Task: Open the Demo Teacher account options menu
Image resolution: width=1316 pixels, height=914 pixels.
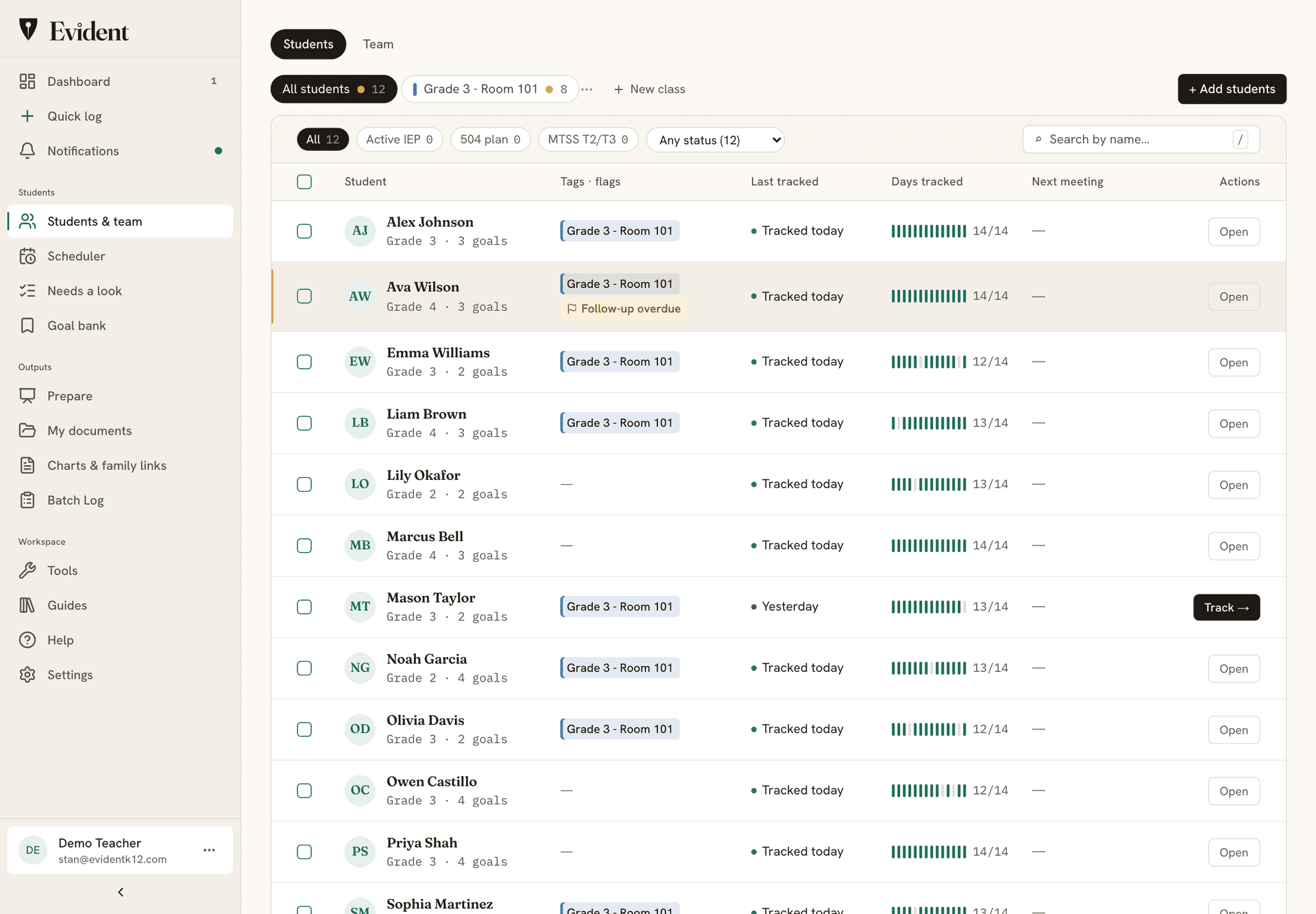Action: pyautogui.click(x=209, y=850)
